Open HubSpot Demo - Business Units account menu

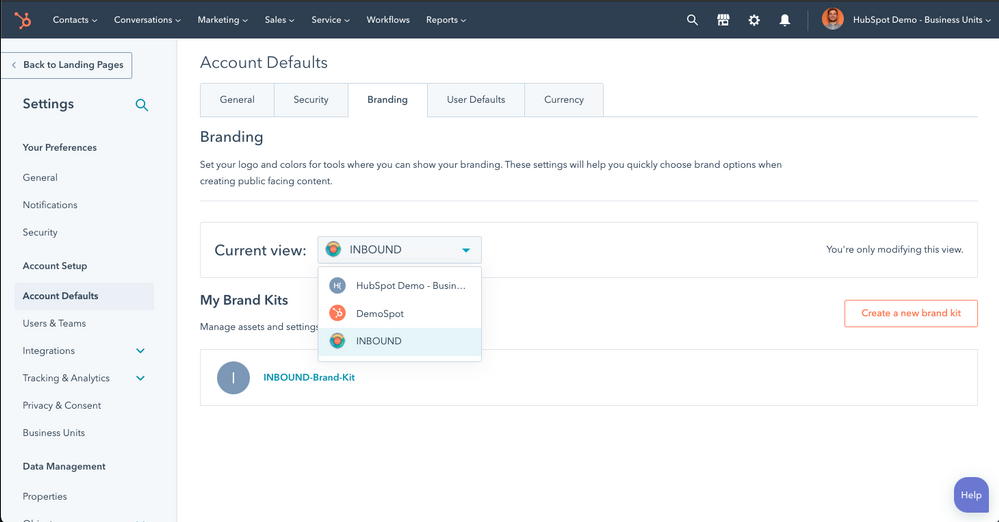(x=921, y=20)
